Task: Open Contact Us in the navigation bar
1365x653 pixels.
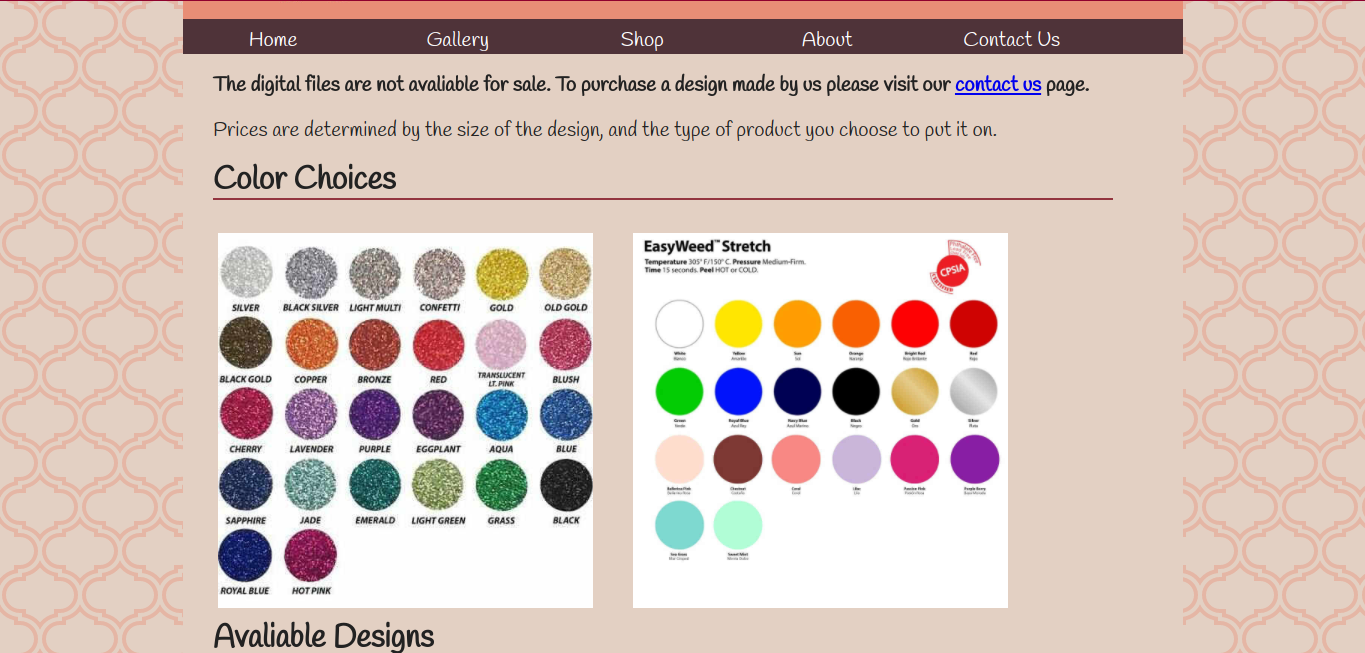Action: (1011, 39)
